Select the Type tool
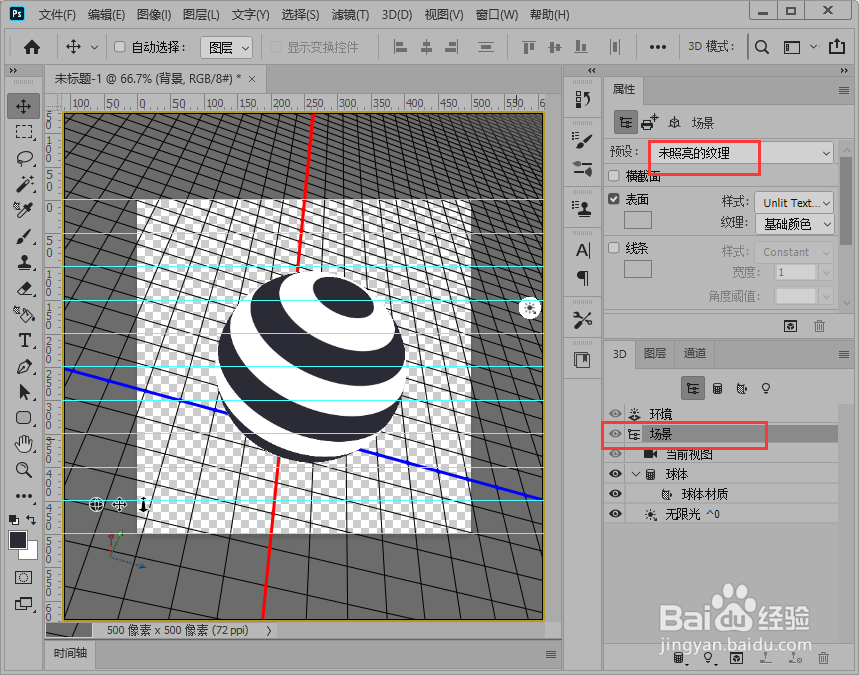 tap(24, 340)
